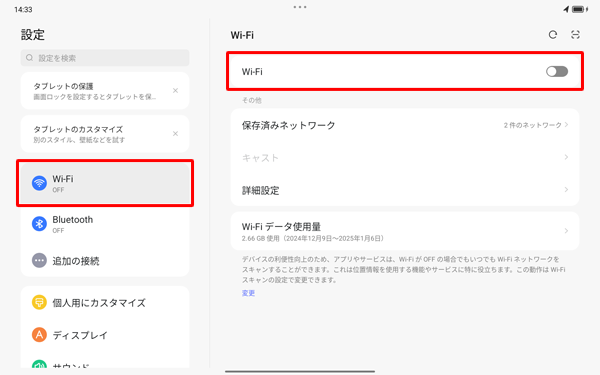600x375 pixels.
Task: Click the 設定を検索 search field
Action: (105, 58)
